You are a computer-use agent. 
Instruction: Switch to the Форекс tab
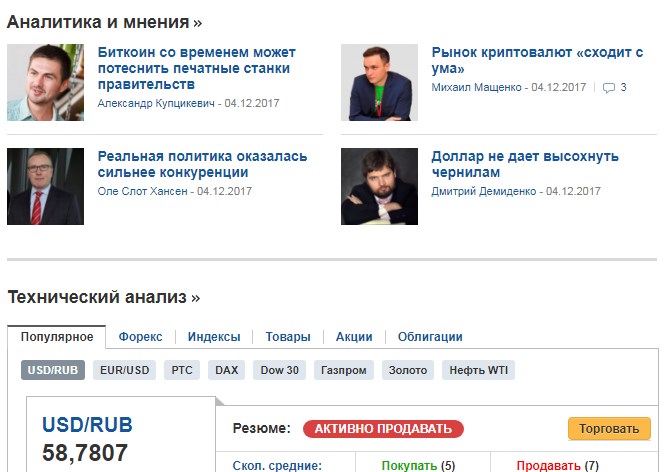coord(141,337)
